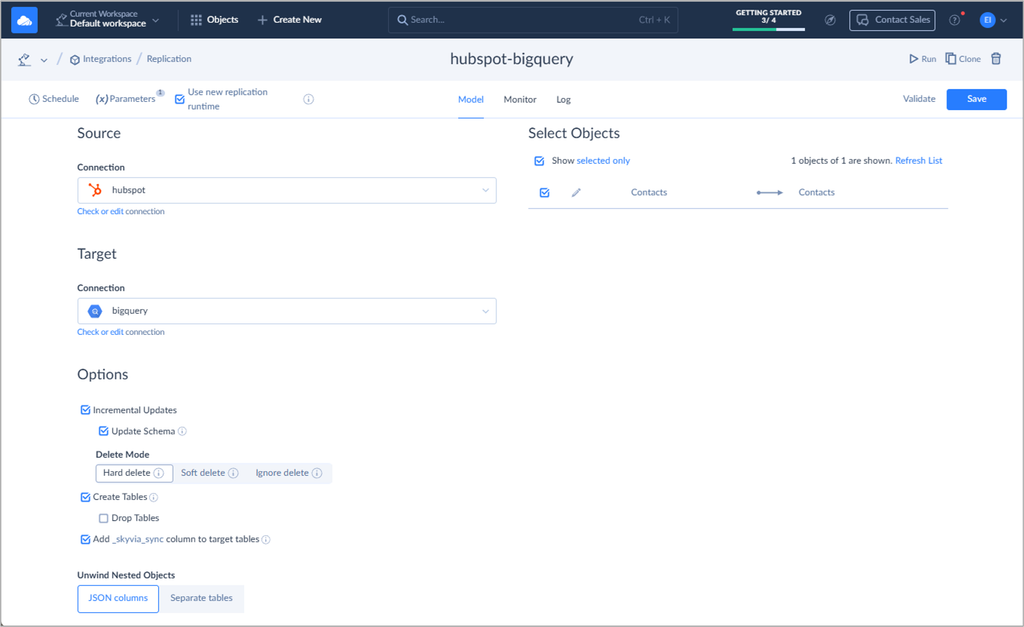
Task: Toggle the Create Tables checkbox
Action: (86, 497)
